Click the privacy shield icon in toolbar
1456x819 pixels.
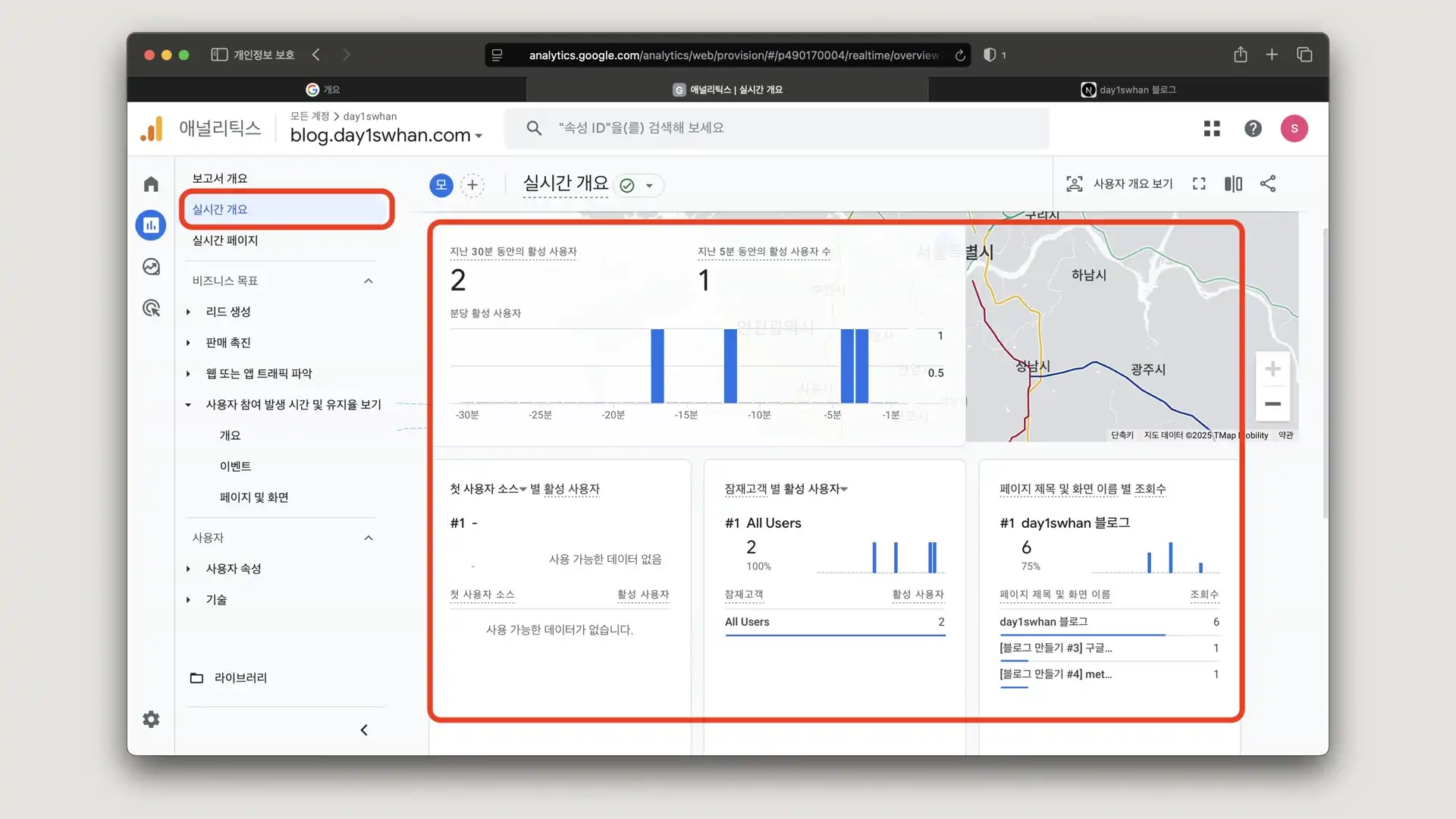tap(989, 55)
